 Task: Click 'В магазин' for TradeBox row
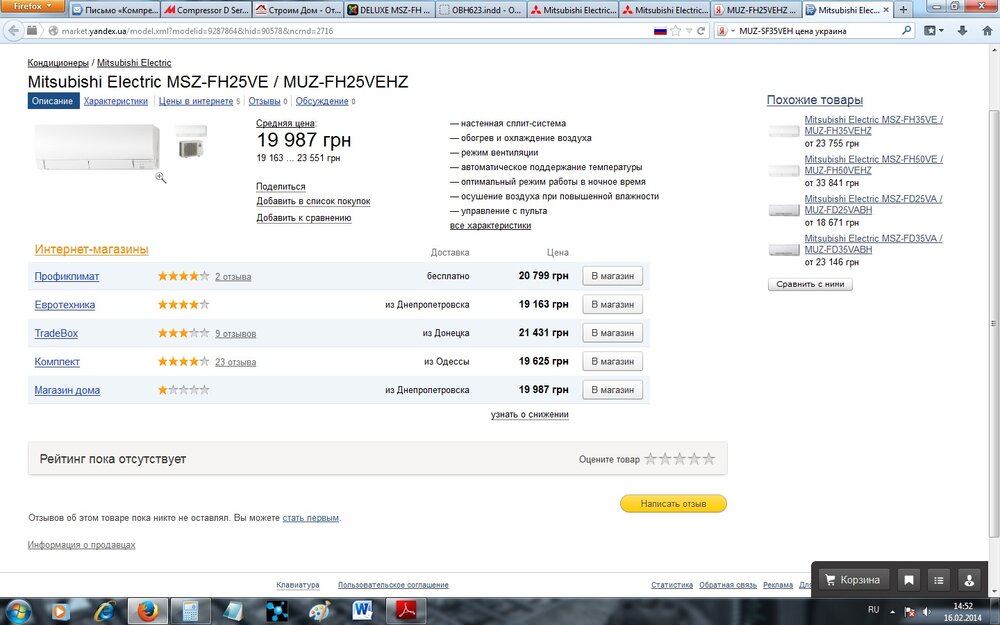612,333
